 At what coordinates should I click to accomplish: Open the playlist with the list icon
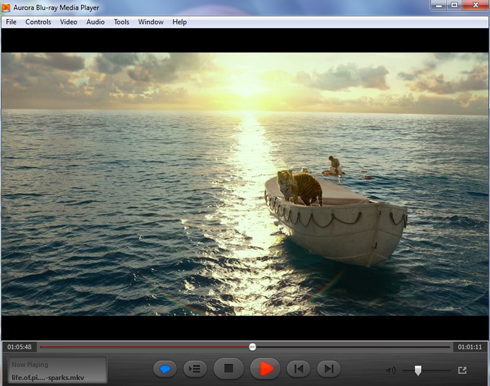(x=195, y=369)
